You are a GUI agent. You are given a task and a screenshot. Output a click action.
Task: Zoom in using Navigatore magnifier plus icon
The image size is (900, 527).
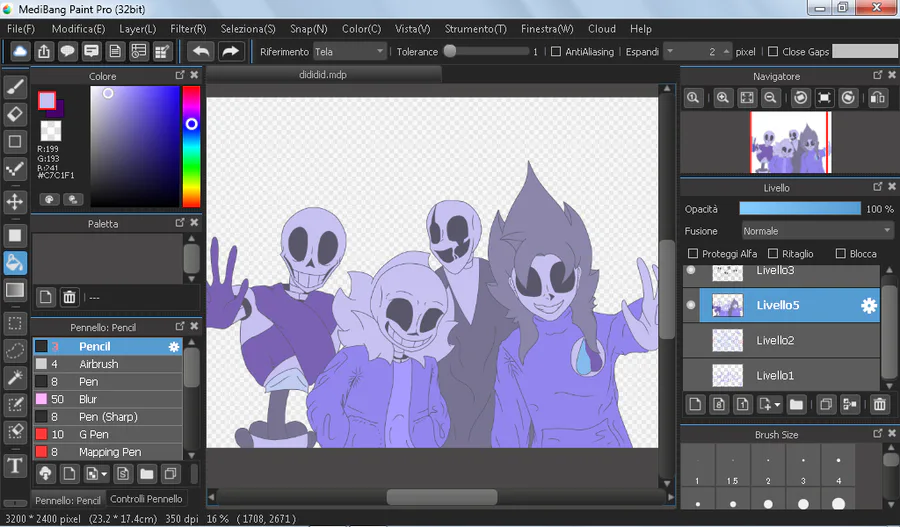723,98
